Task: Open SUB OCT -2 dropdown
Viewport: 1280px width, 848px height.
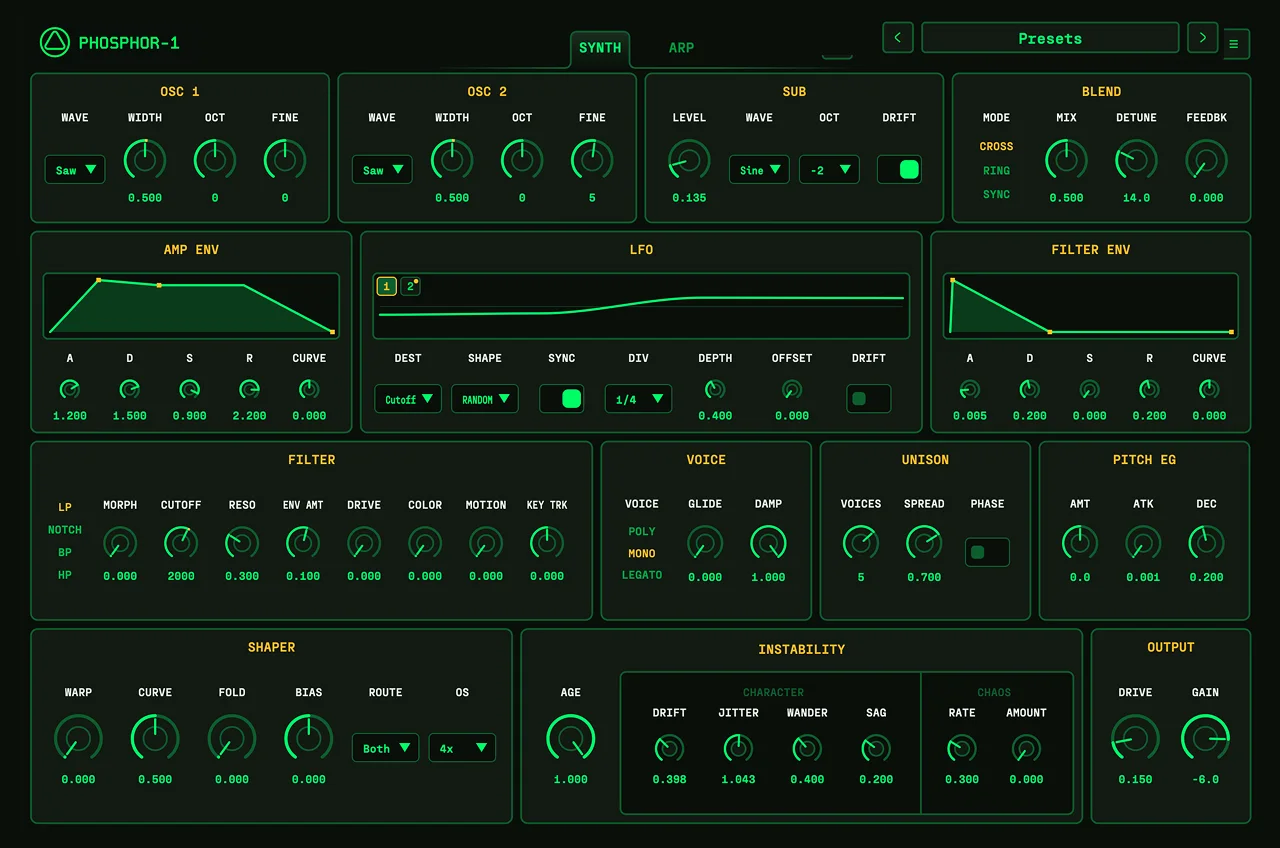Action: (x=829, y=169)
